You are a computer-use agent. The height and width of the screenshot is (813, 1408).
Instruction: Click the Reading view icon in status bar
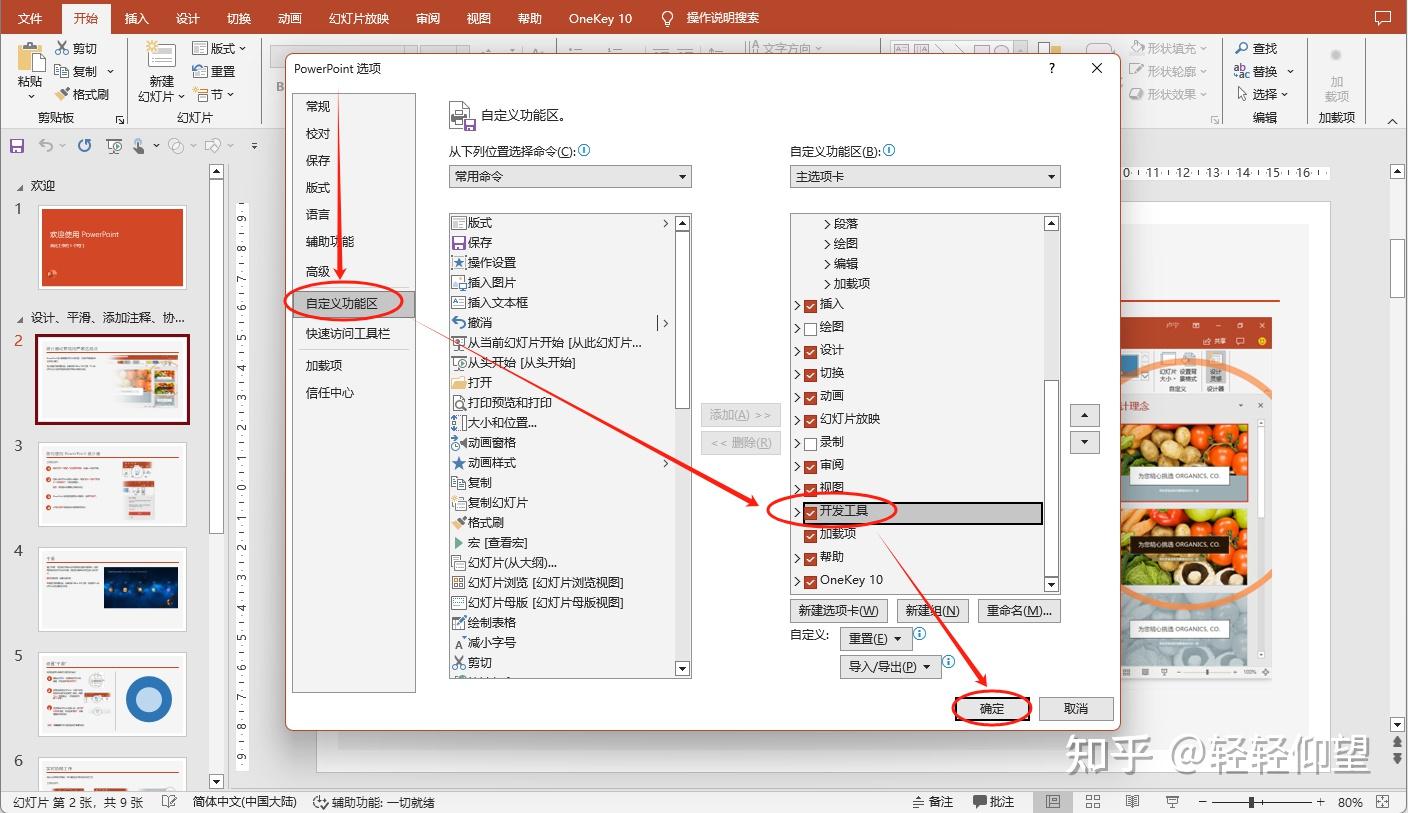coord(1132,802)
